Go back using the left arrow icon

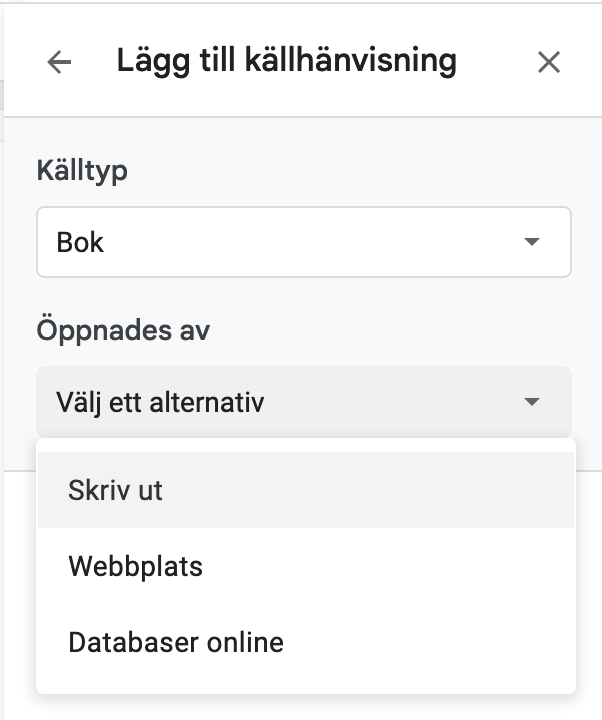coord(59,62)
